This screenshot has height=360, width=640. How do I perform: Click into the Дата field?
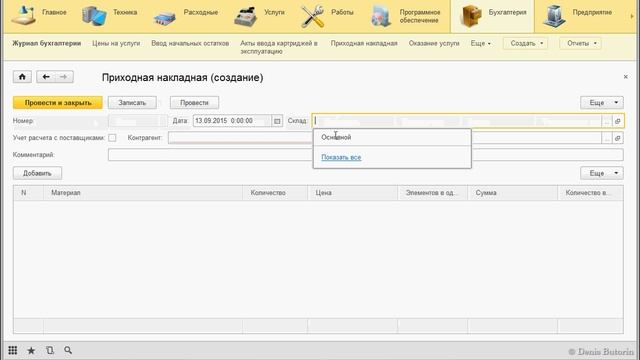[232, 121]
